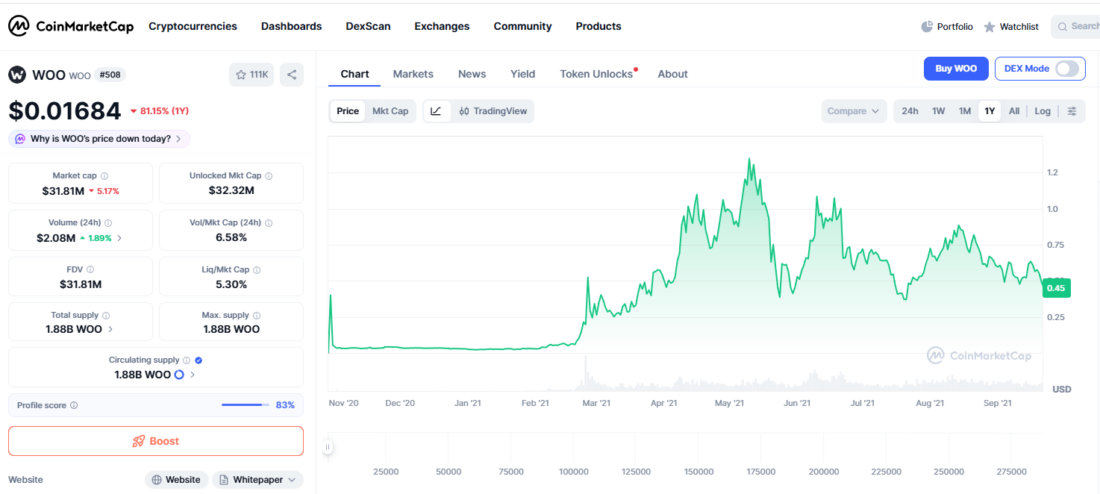Click the Vol/Mkt Cap (24h) info icon
1100x494 pixels.
[269, 223]
